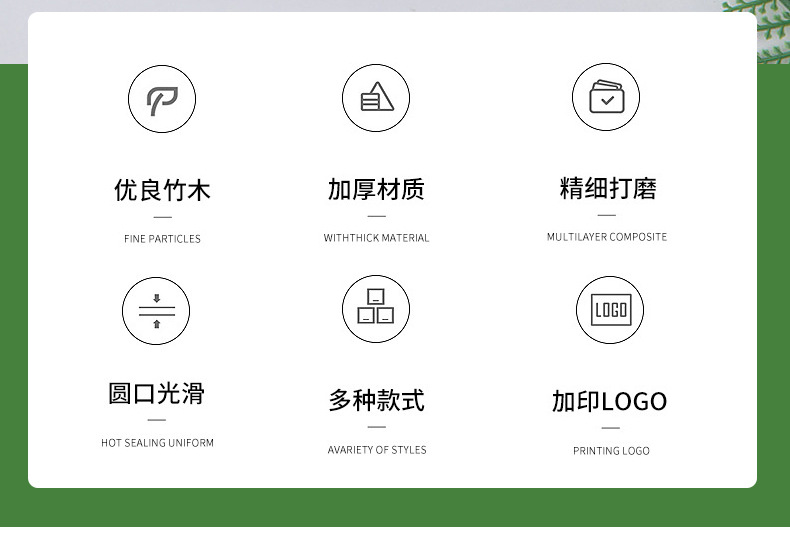790x543 pixels.
Task: Select the 多种款式 heading
Action: 376,400
